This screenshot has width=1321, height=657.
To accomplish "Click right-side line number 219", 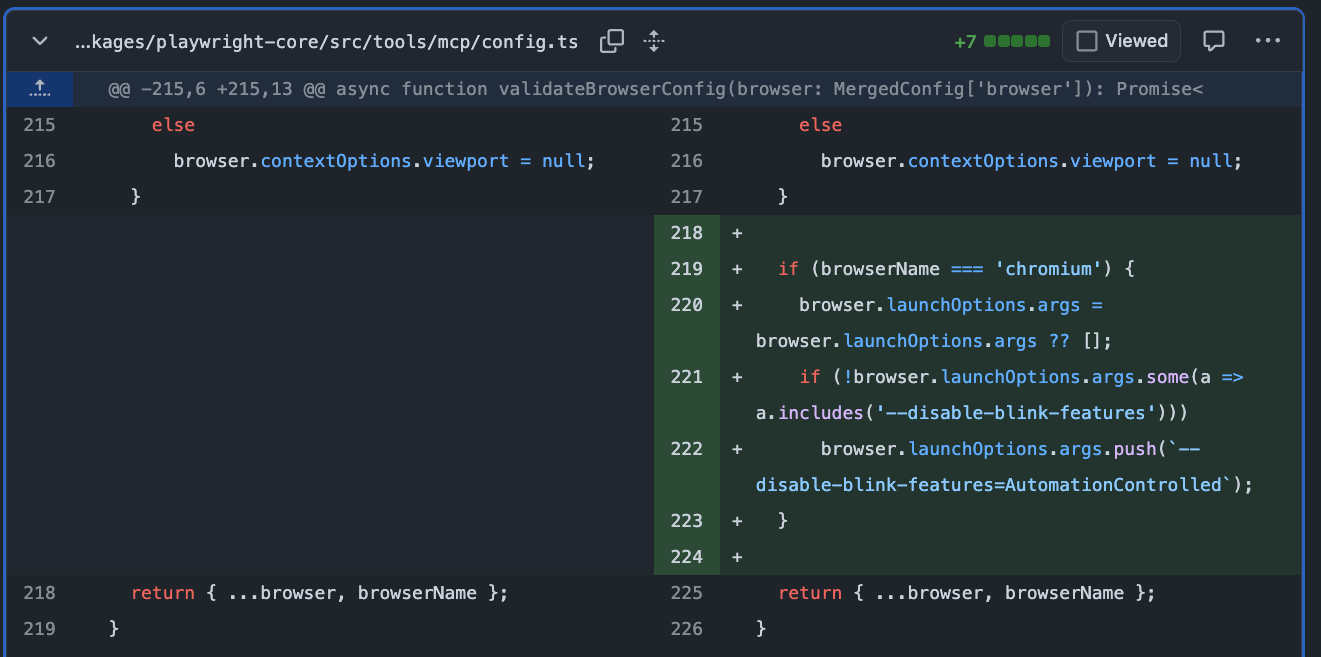I will (686, 269).
